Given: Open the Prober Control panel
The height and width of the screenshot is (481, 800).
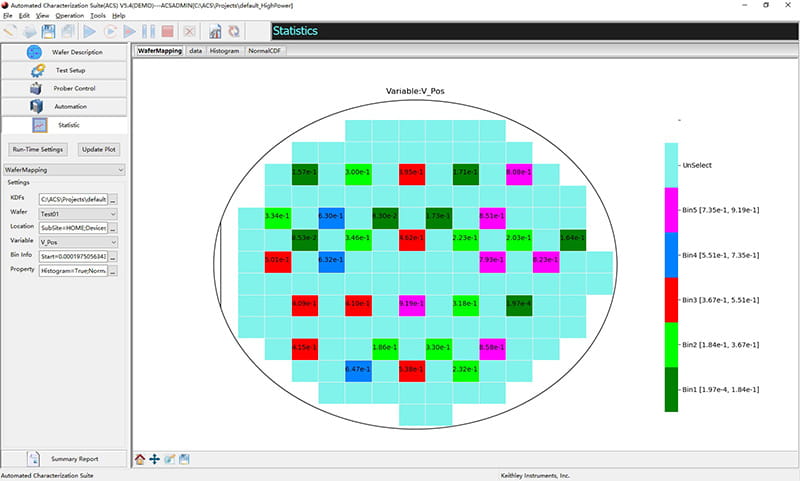Looking at the screenshot, I should pos(65,88).
